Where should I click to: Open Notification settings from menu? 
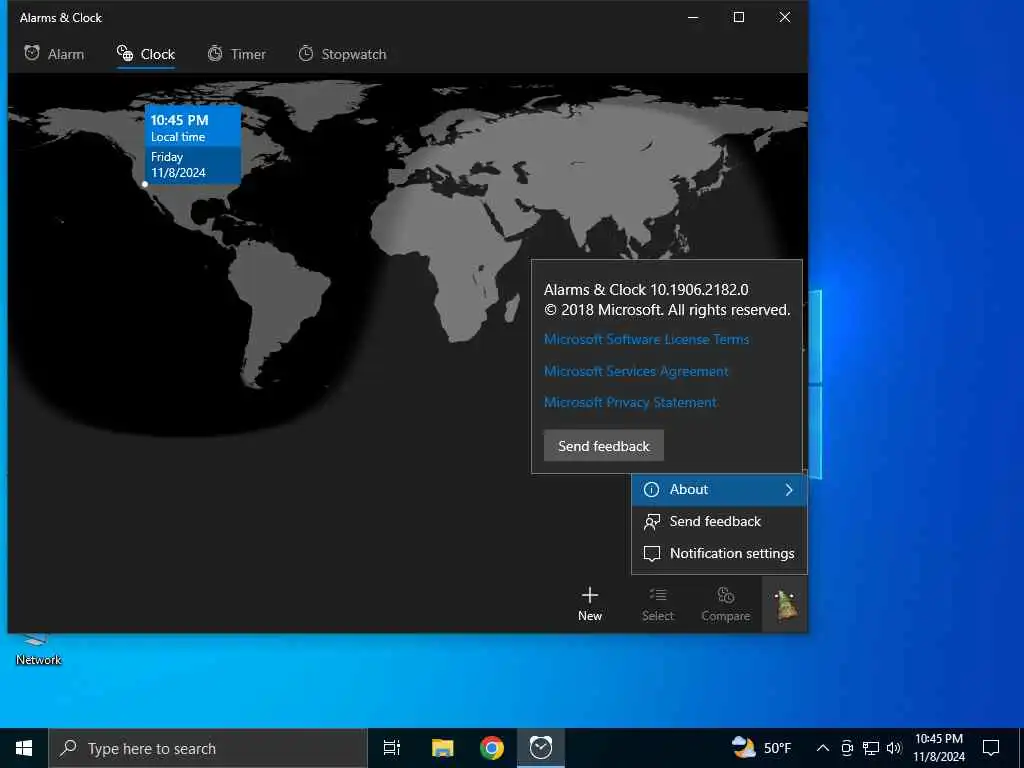720,553
